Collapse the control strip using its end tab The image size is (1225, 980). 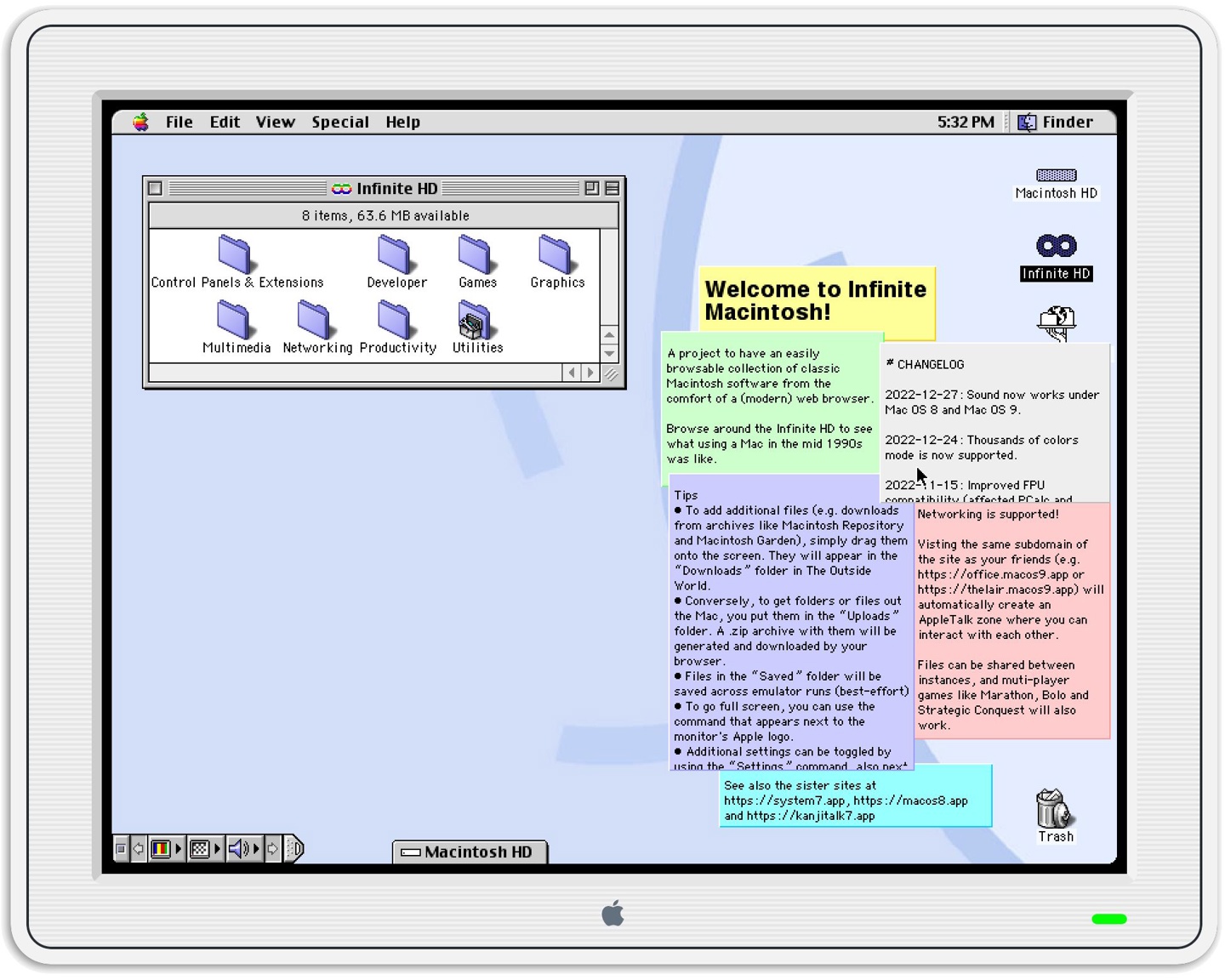[294, 848]
